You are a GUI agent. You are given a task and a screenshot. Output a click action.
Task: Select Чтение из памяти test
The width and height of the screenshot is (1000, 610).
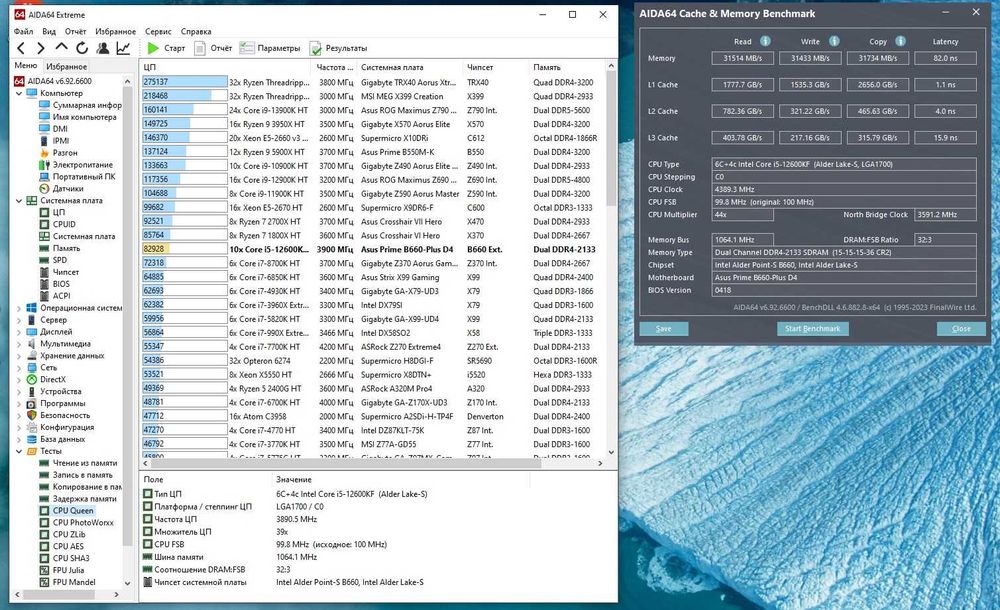(x=78, y=463)
